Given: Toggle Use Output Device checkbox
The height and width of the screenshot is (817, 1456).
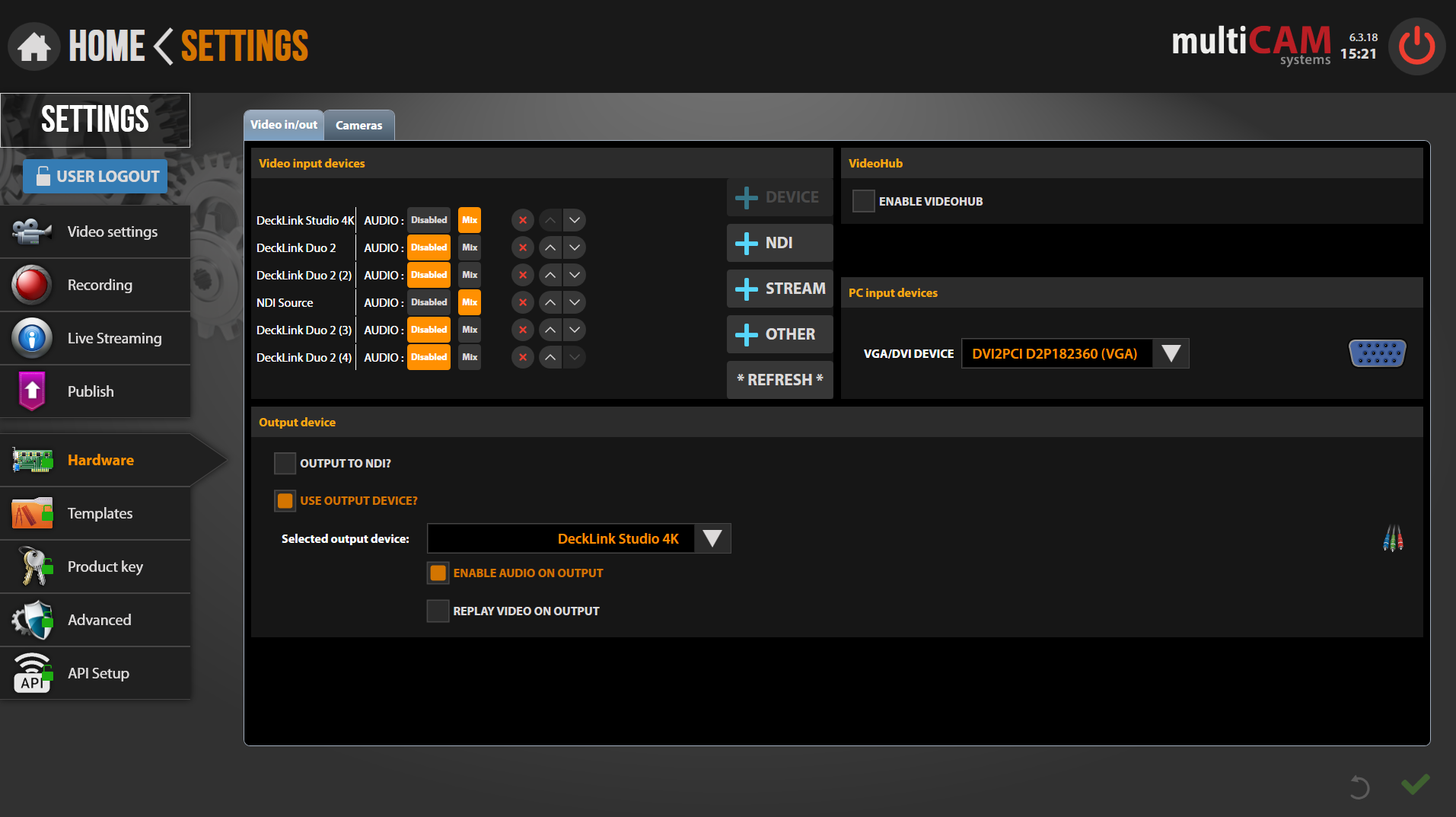Looking at the screenshot, I should pos(285,500).
